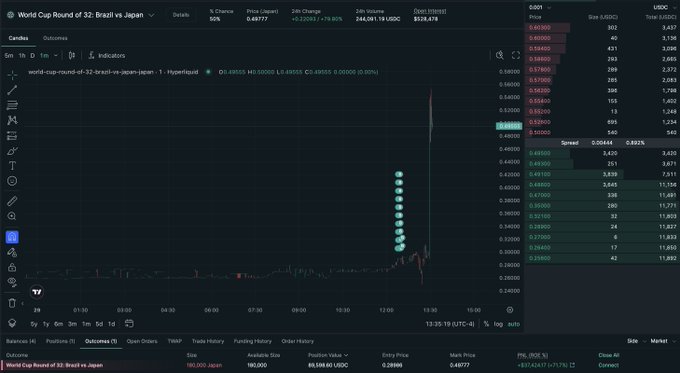Screen dimensions: 680x373
Task: Toggle percent scale on price axis
Action: coord(486,324)
